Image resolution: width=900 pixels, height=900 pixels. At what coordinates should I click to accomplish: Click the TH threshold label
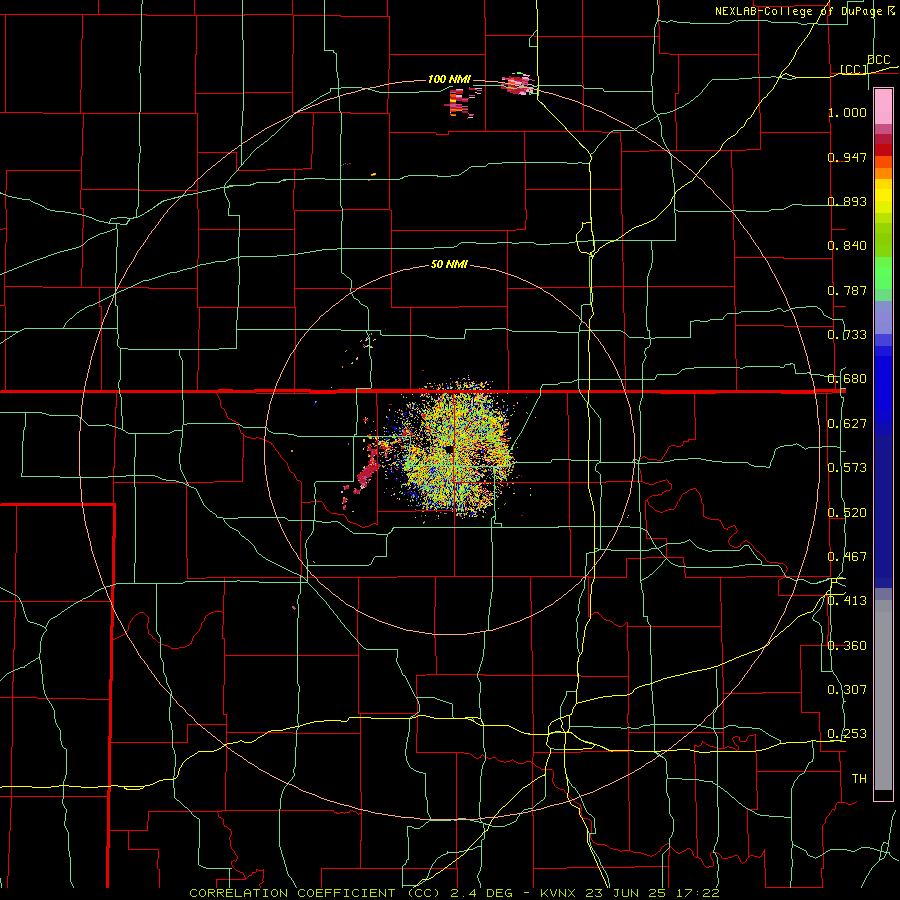859,779
